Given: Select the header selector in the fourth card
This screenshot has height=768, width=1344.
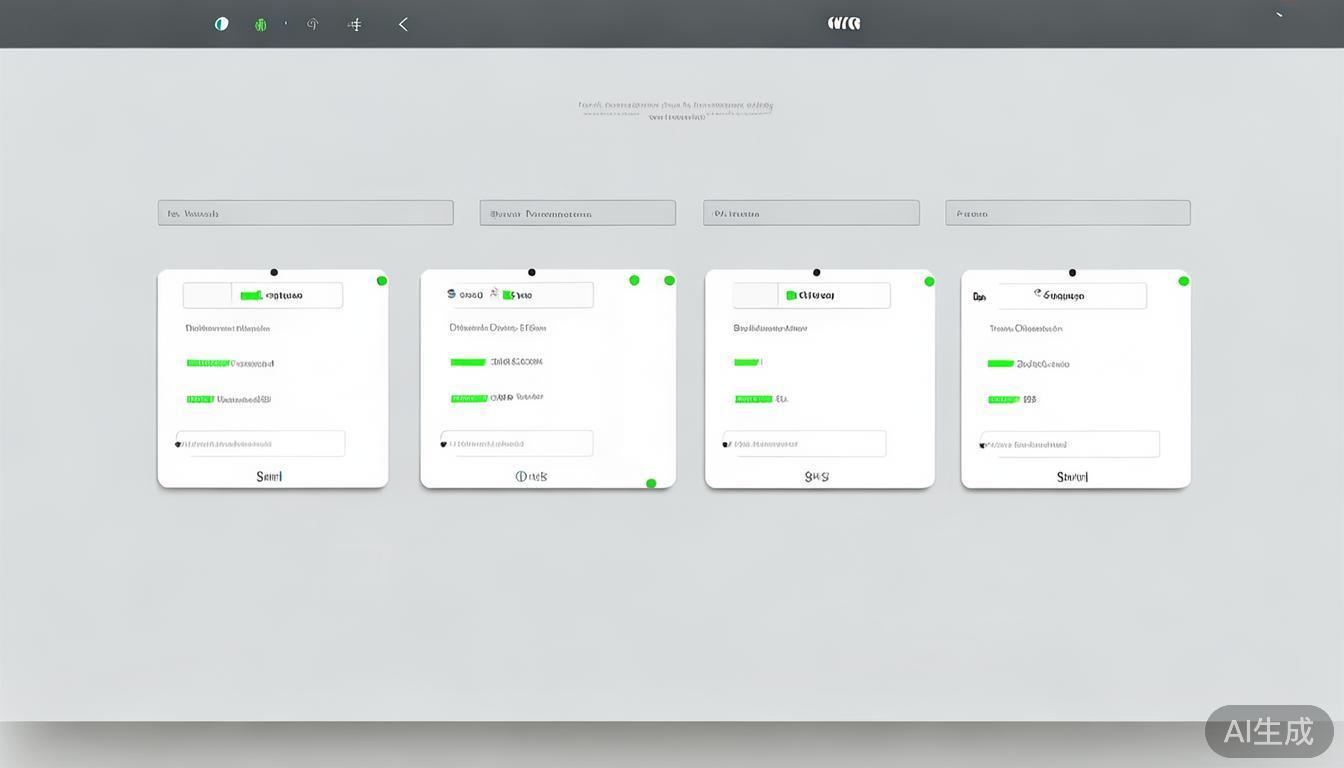Looking at the screenshot, I should pyautogui.click(x=1072, y=295).
